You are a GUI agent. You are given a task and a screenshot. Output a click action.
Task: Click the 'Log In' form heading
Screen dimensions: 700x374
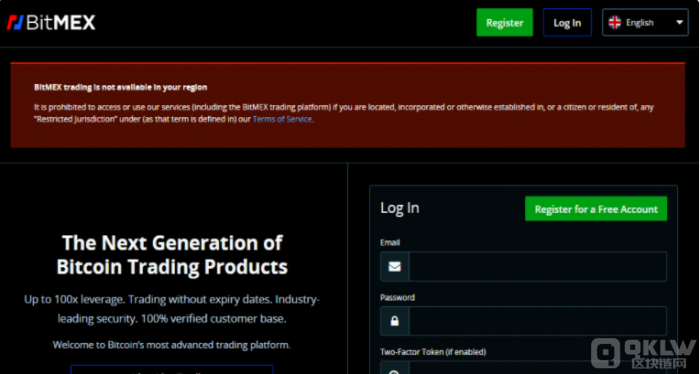(x=400, y=208)
